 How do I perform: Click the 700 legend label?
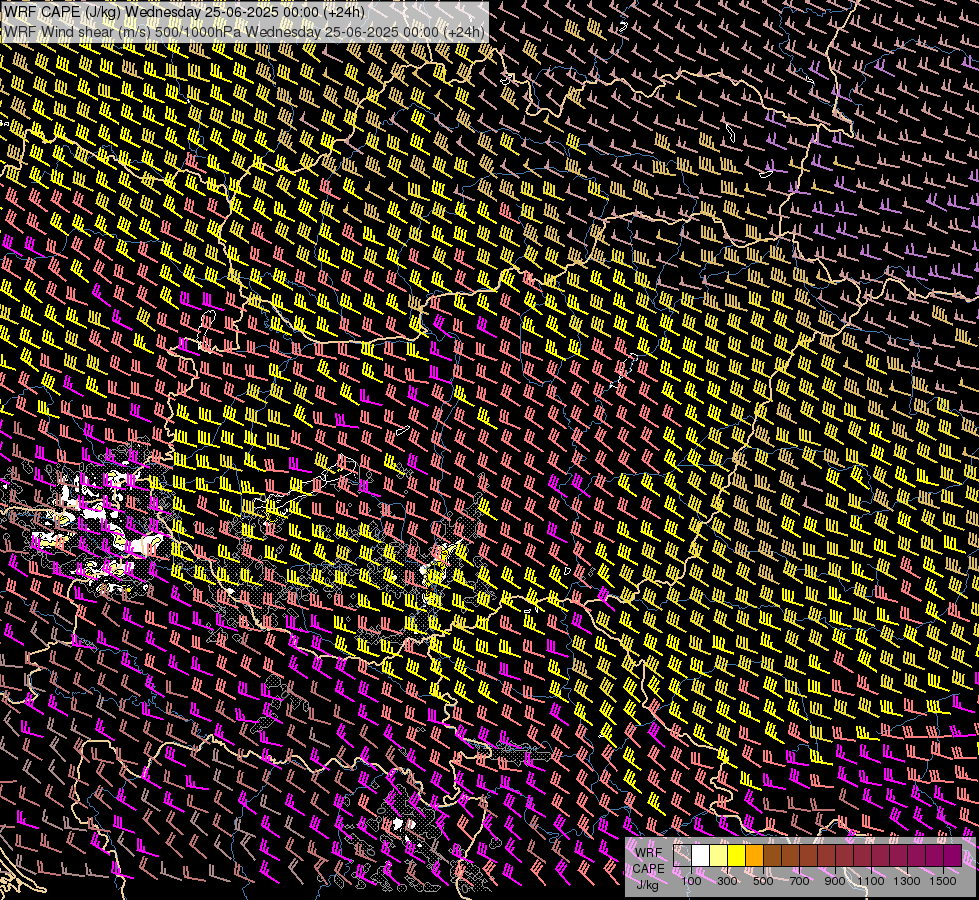[799, 881]
